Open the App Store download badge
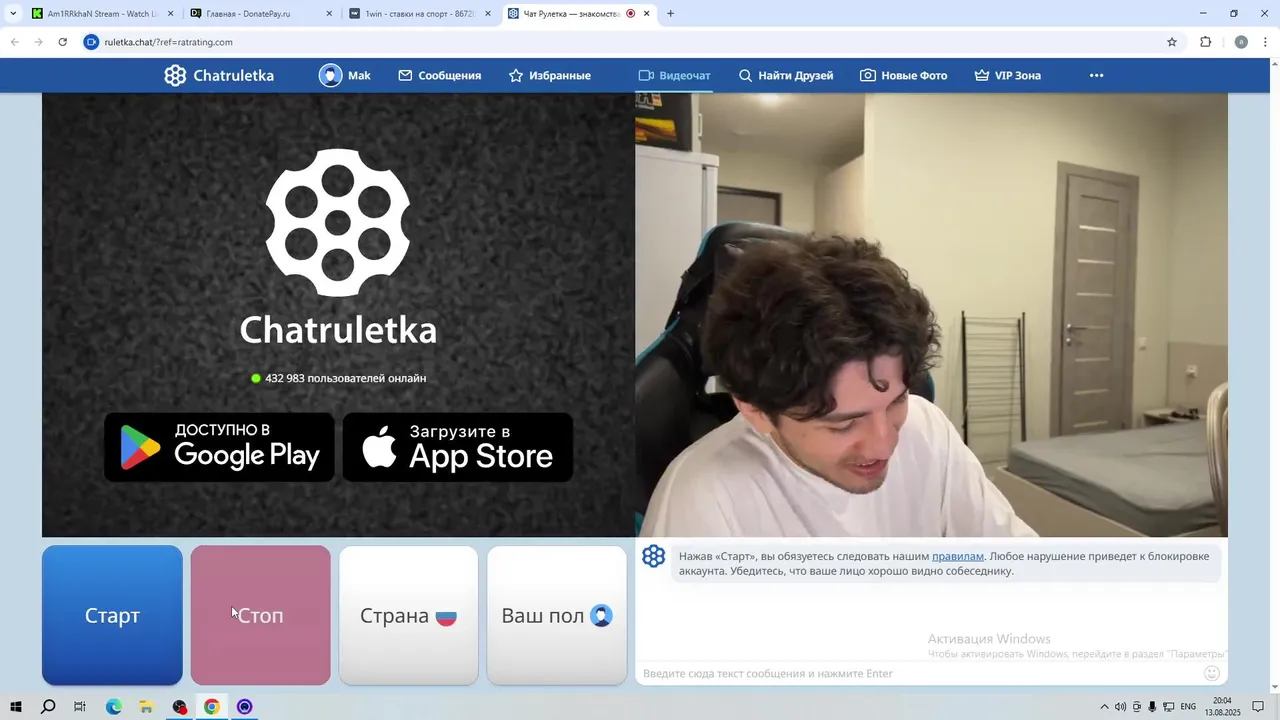 458,447
